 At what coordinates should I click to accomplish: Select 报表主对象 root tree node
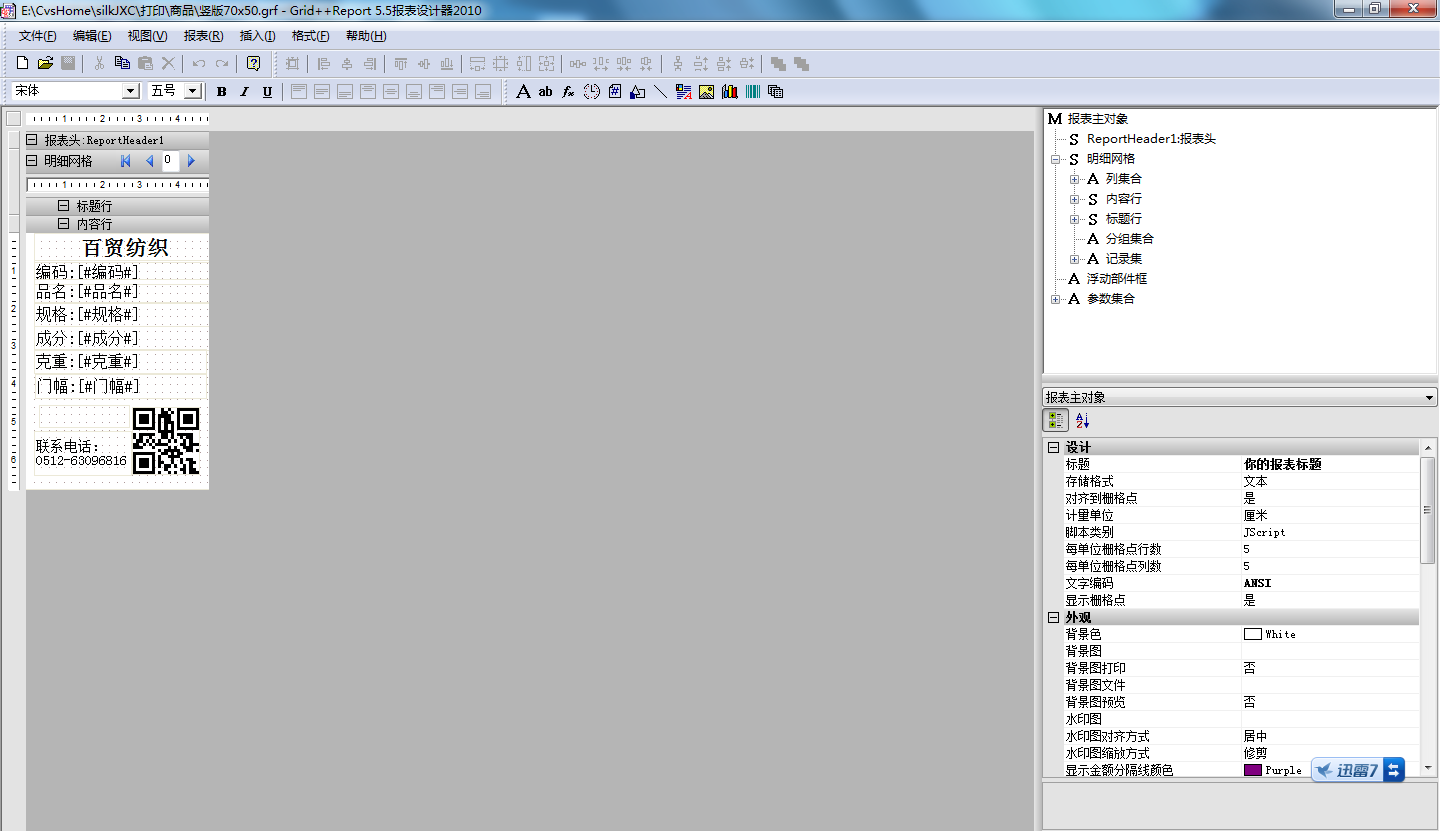1097,119
